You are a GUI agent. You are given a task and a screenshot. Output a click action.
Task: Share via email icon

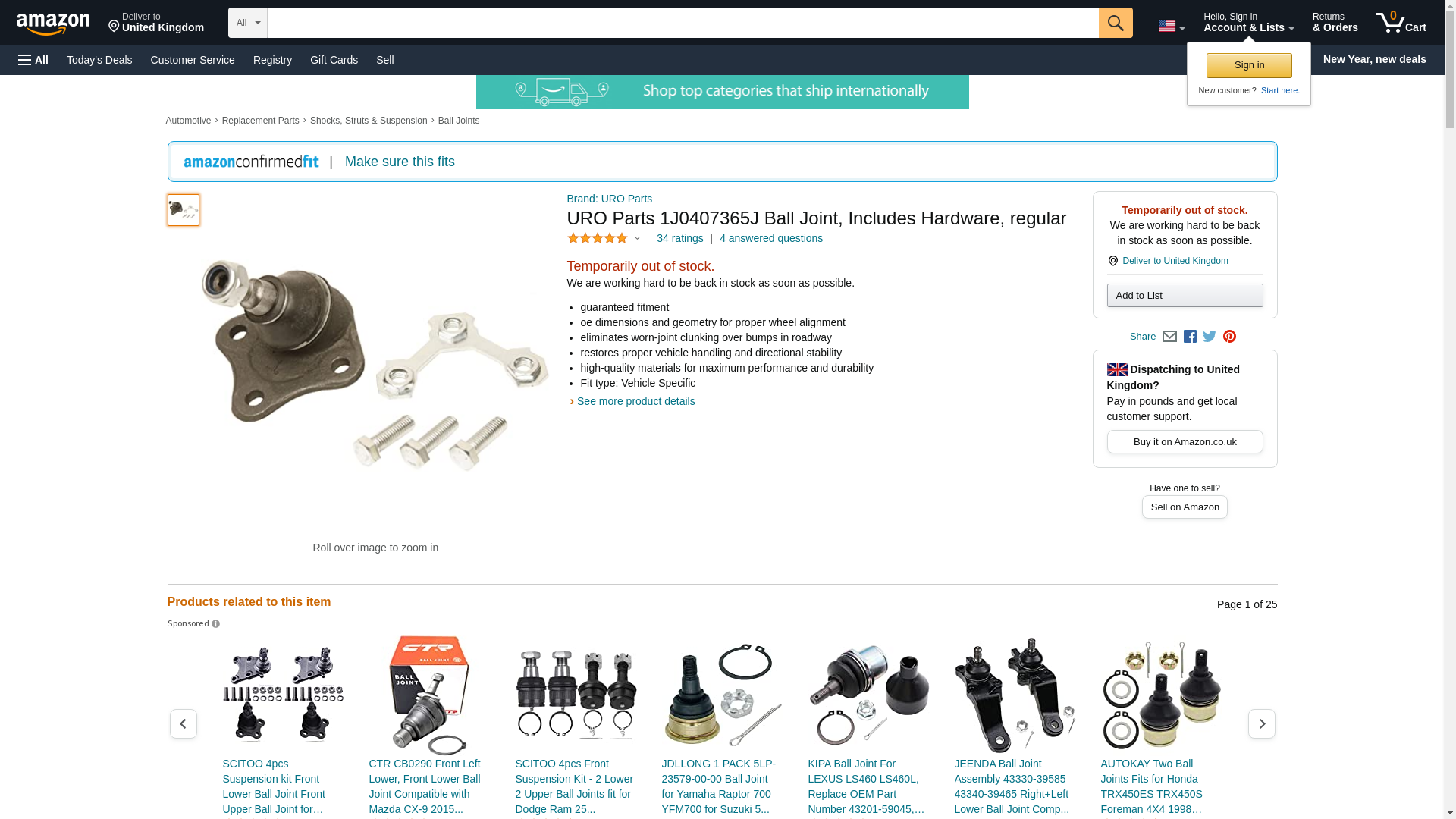click(x=1169, y=337)
